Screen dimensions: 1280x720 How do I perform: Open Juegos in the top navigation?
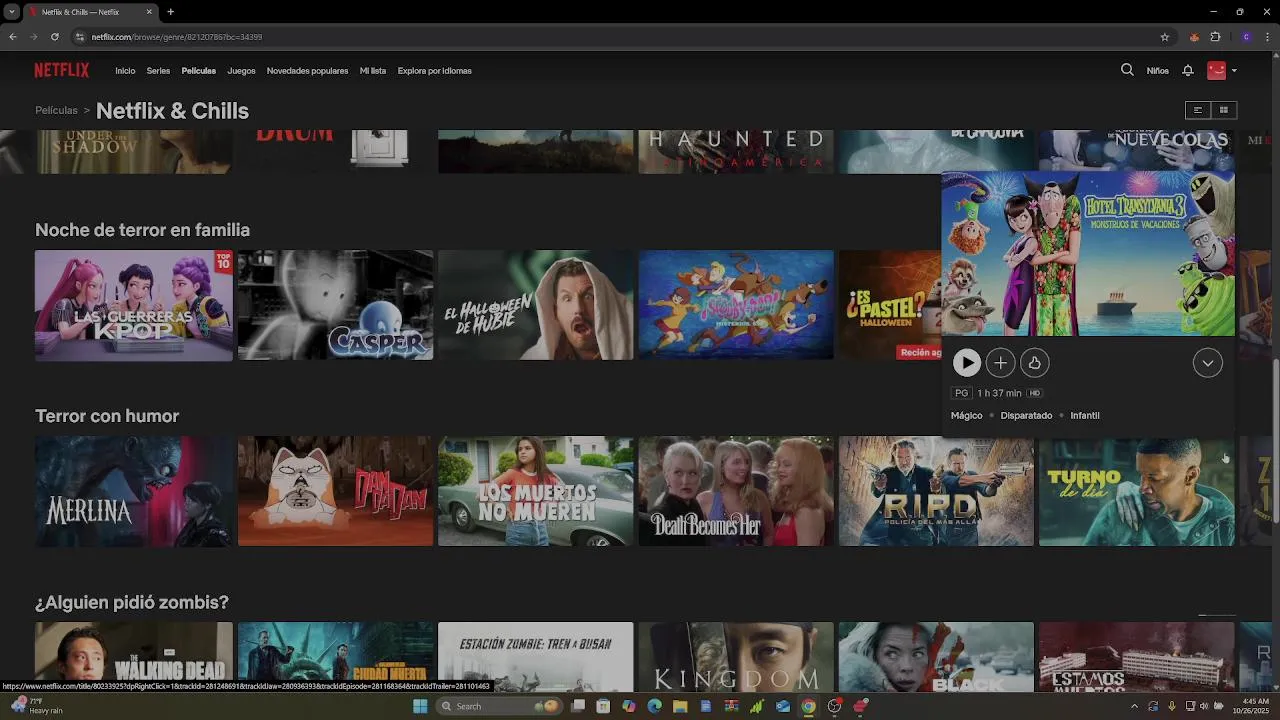[x=241, y=71]
